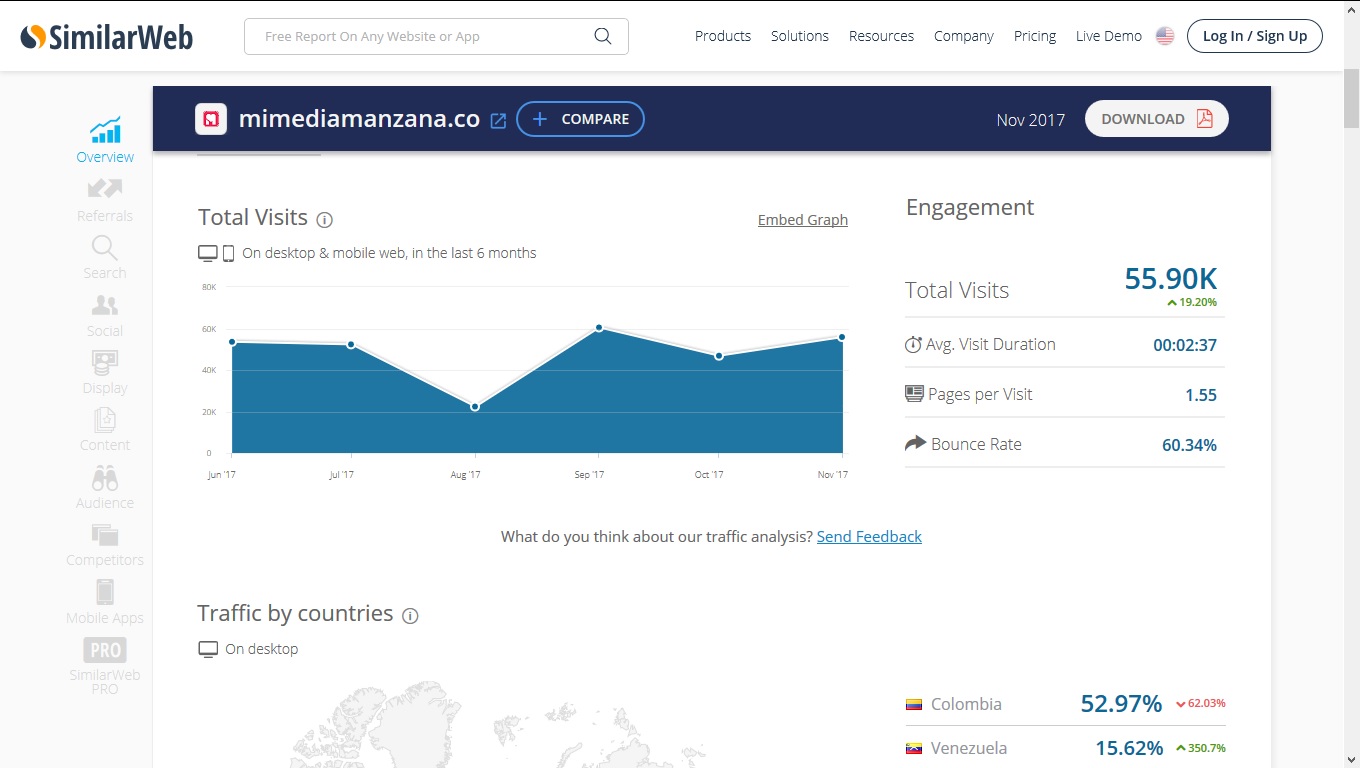Select the Aug '17 data point on chart
The height and width of the screenshot is (768, 1360).
(x=475, y=407)
